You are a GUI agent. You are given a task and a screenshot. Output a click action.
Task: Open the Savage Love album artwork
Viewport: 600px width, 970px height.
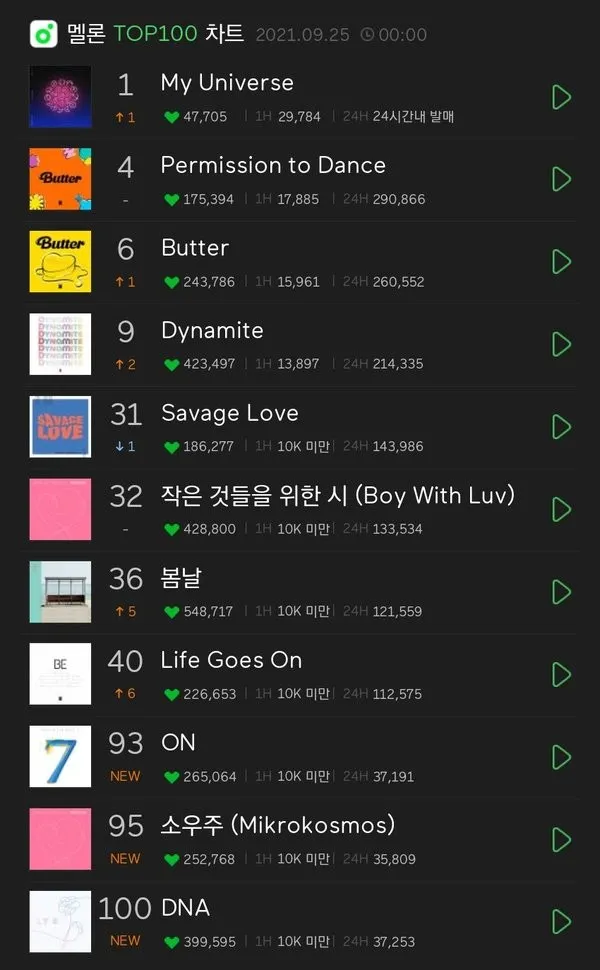[61, 427]
